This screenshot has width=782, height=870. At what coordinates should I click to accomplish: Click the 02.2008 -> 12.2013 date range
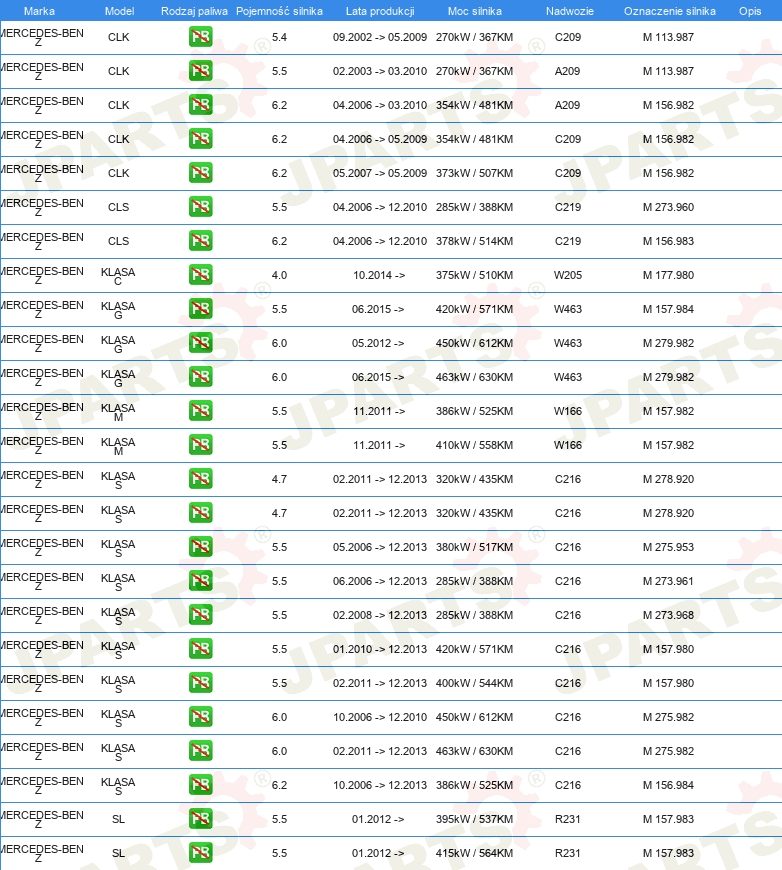380,615
